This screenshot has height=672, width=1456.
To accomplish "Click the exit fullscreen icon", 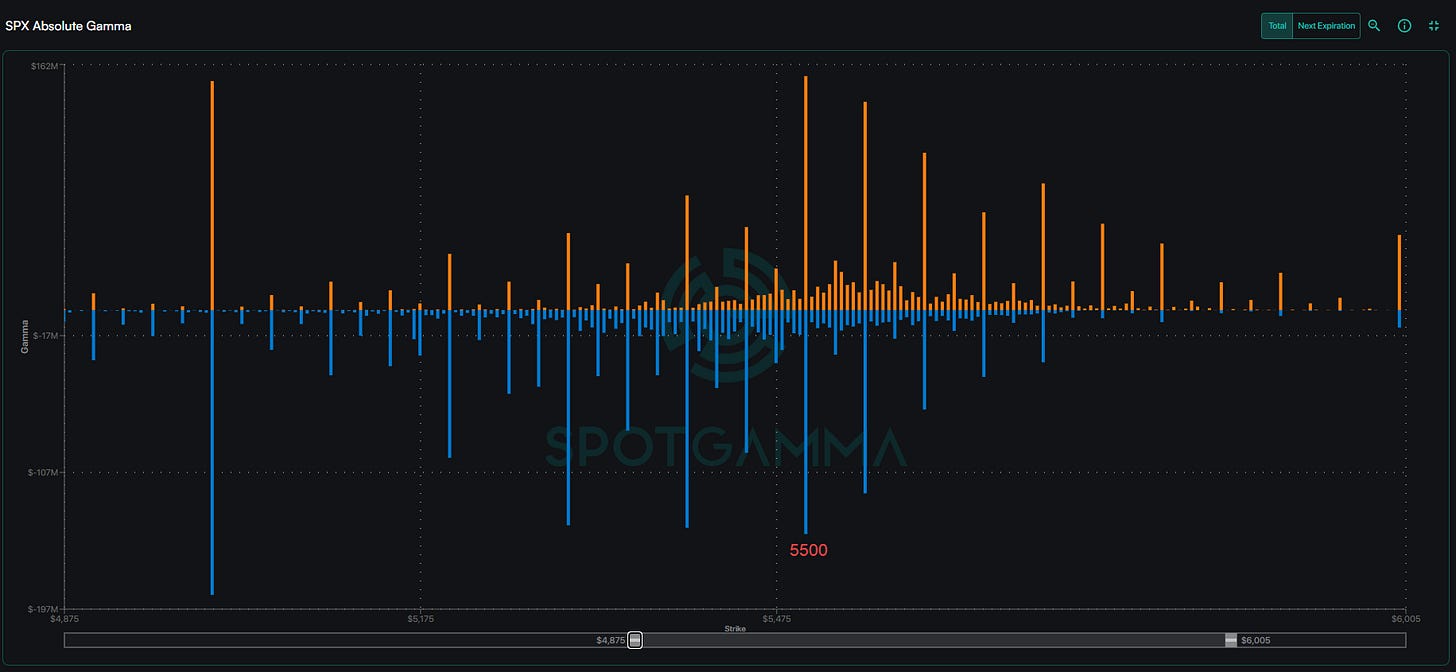I will point(1434,26).
